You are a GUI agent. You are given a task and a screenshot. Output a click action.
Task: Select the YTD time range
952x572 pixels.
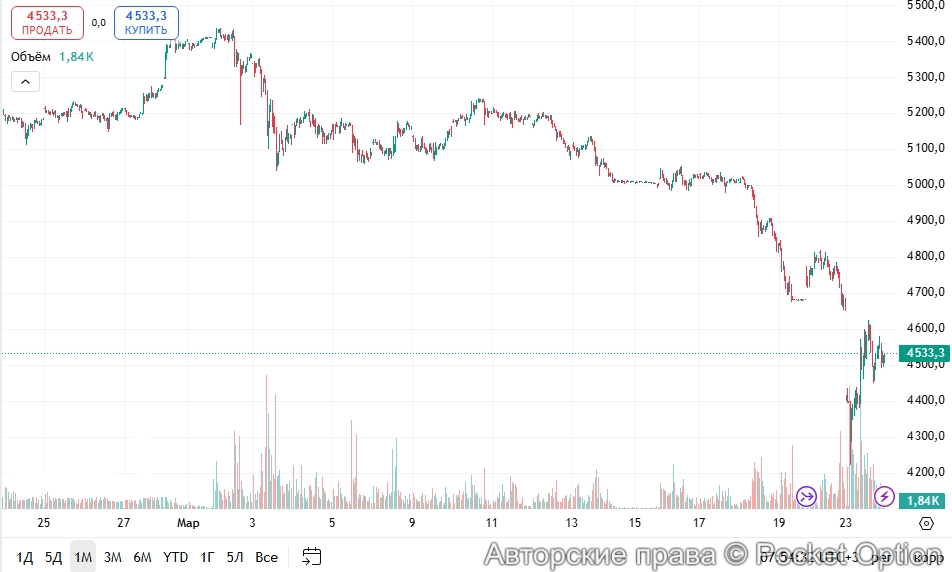[176, 557]
